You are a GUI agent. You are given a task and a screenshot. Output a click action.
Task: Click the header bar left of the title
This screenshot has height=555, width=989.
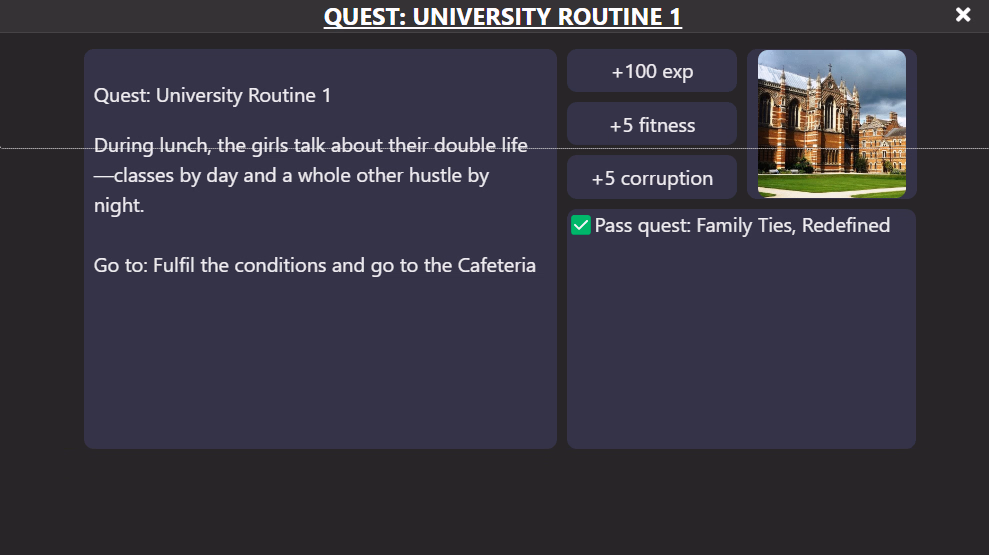tap(158, 16)
